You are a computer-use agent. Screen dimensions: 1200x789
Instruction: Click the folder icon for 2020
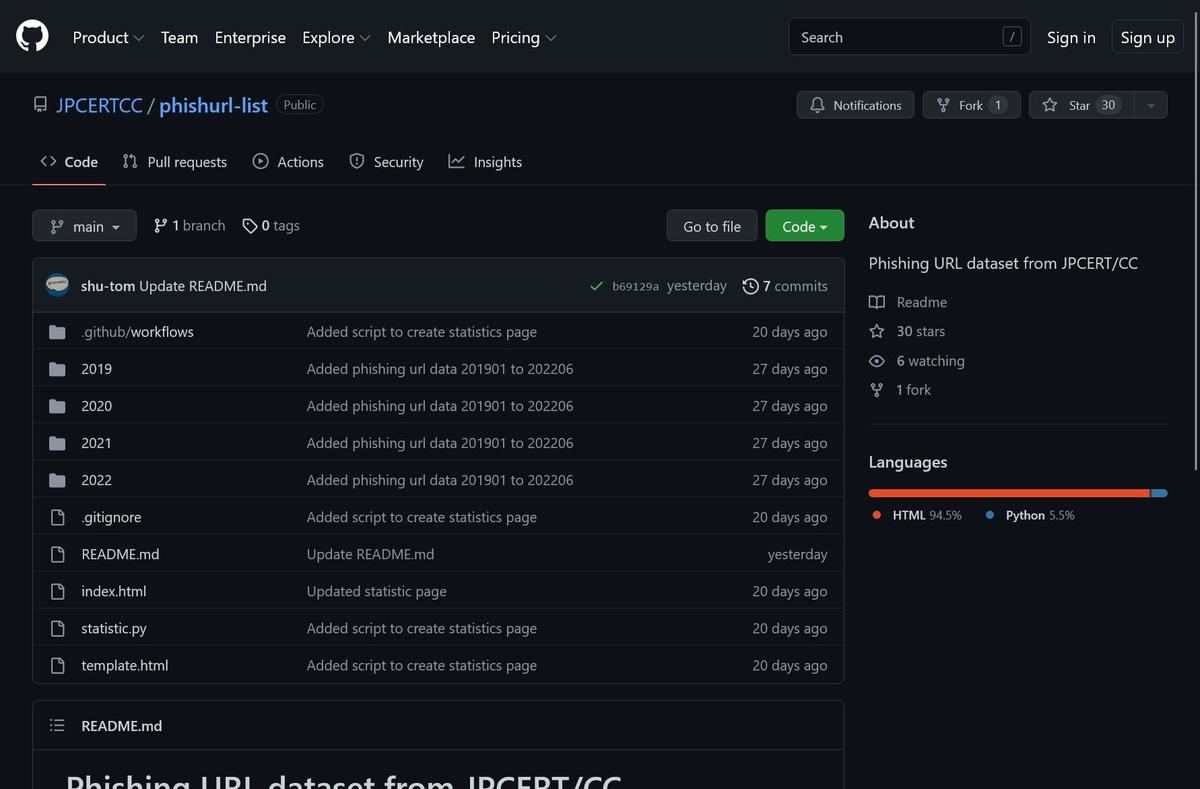pos(57,406)
